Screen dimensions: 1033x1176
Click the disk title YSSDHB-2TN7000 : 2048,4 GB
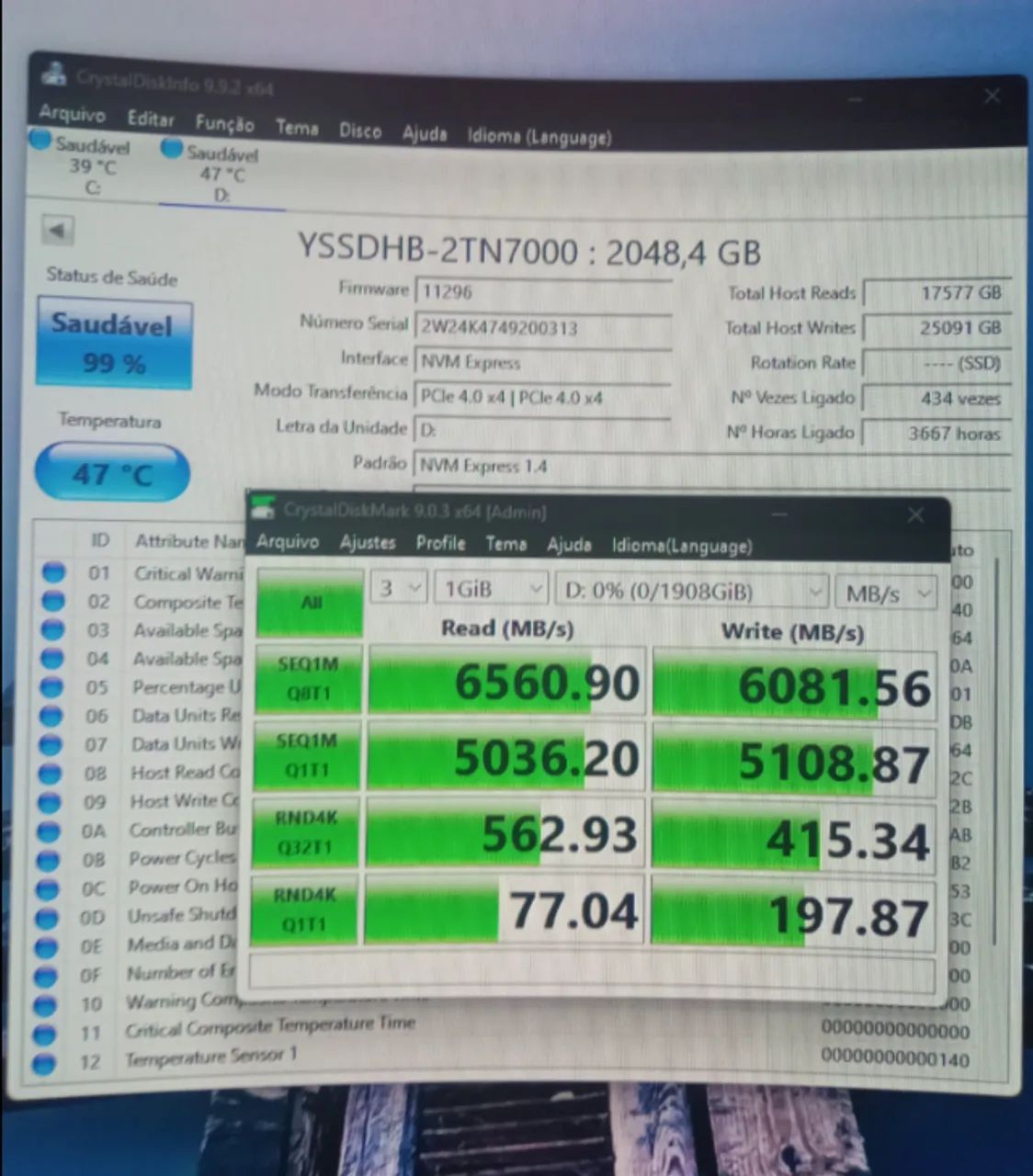point(529,251)
